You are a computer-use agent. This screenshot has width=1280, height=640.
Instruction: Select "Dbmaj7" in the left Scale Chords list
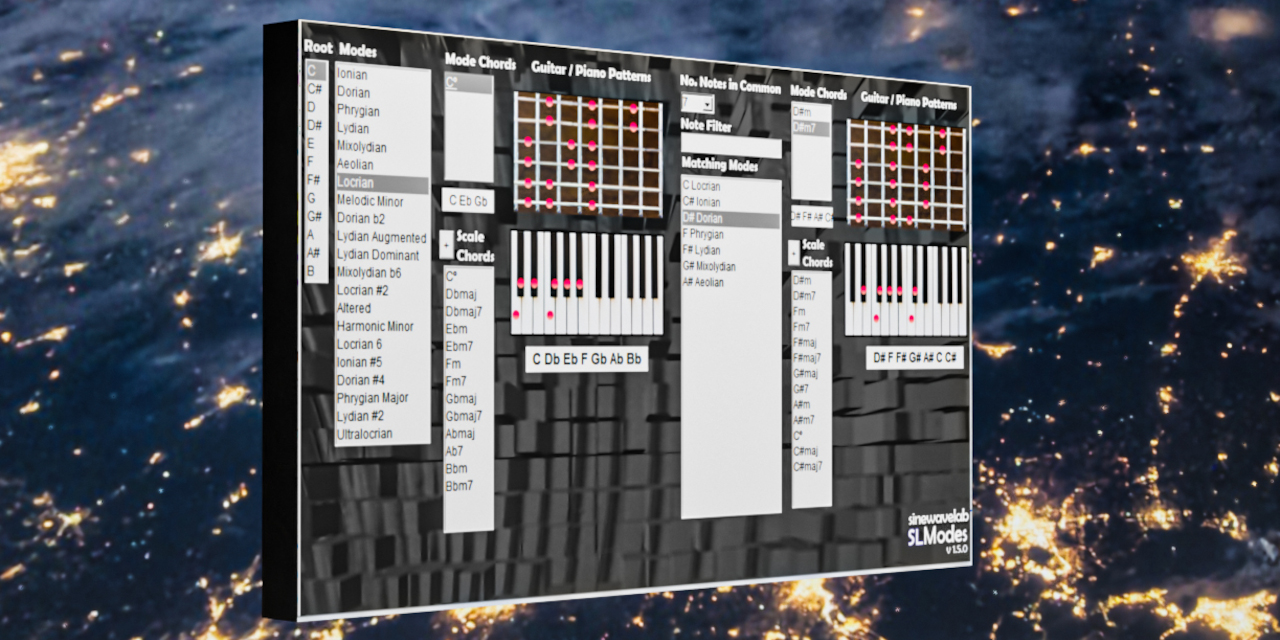click(465, 311)
